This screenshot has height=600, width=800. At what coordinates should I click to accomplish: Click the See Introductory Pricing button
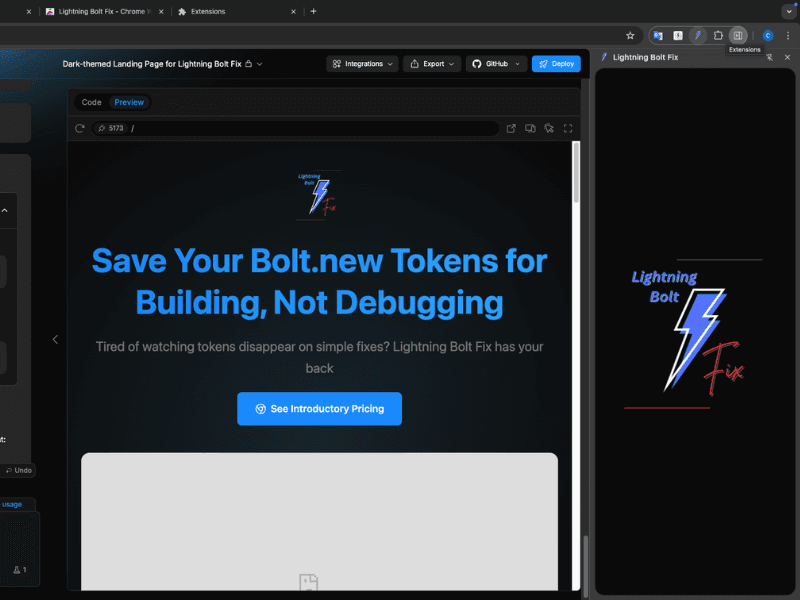(x=319, y=408)
